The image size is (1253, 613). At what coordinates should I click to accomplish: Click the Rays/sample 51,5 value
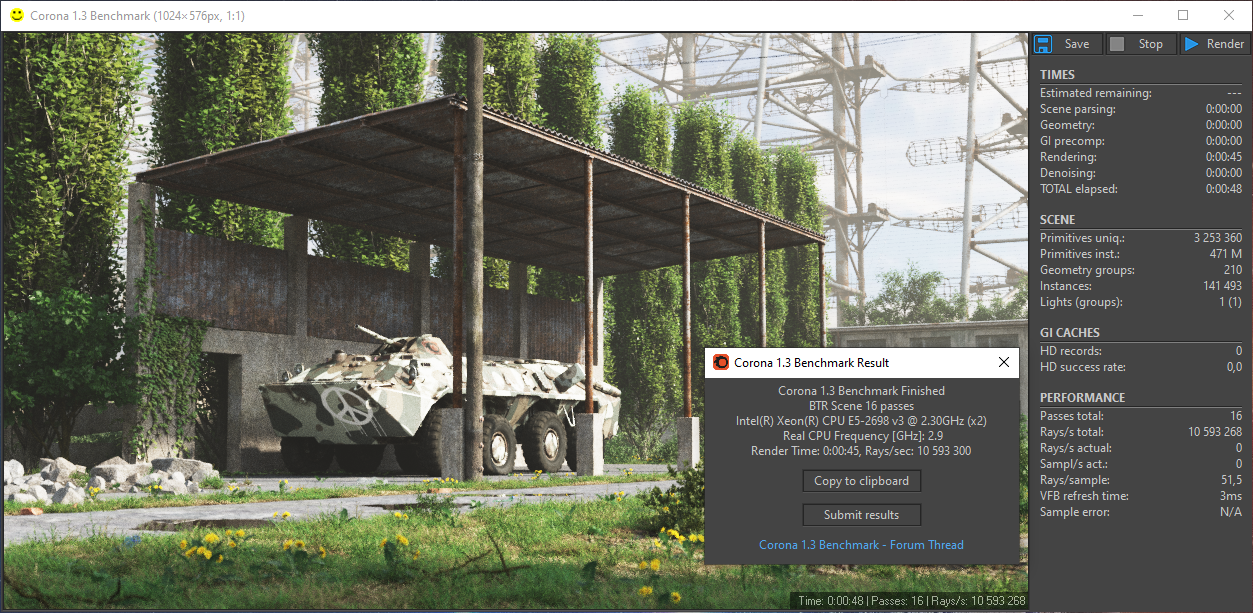tap(1232, 480)
